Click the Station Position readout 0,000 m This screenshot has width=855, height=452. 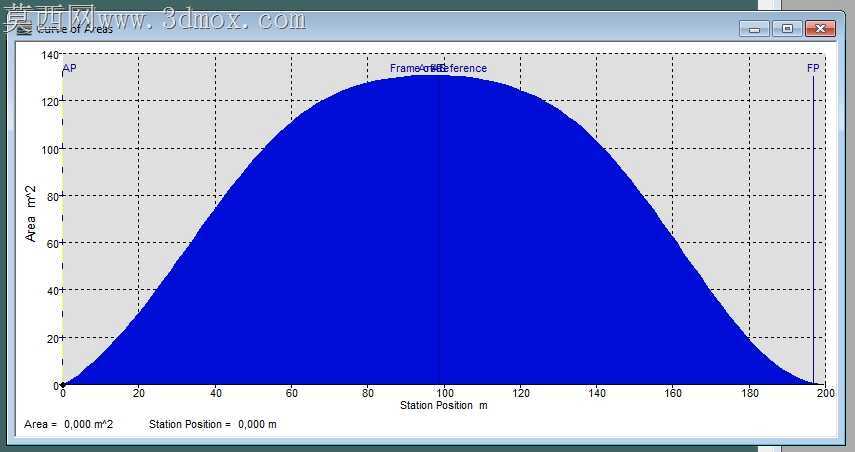tap(213, 424)
